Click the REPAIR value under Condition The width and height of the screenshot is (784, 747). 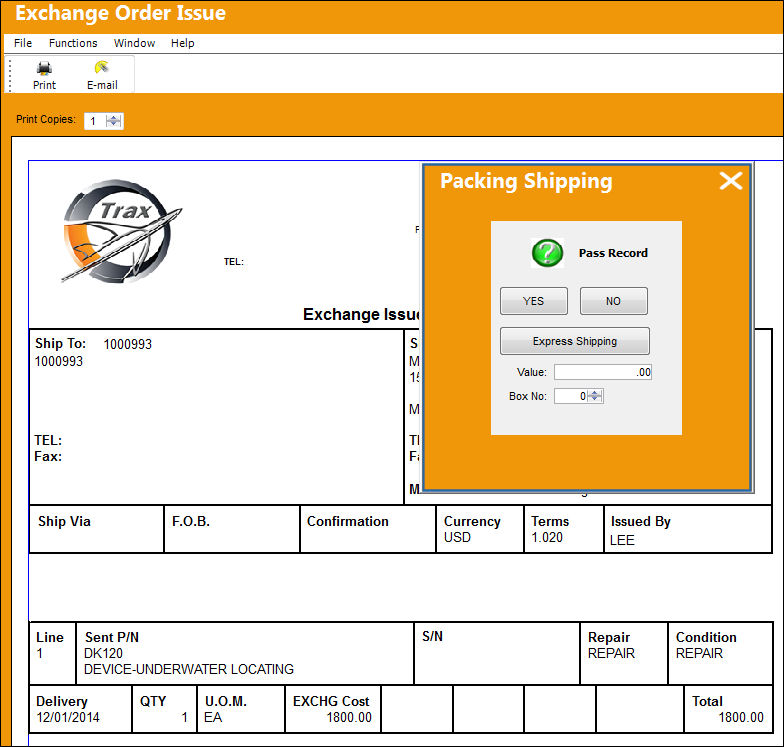pos(699,654)
